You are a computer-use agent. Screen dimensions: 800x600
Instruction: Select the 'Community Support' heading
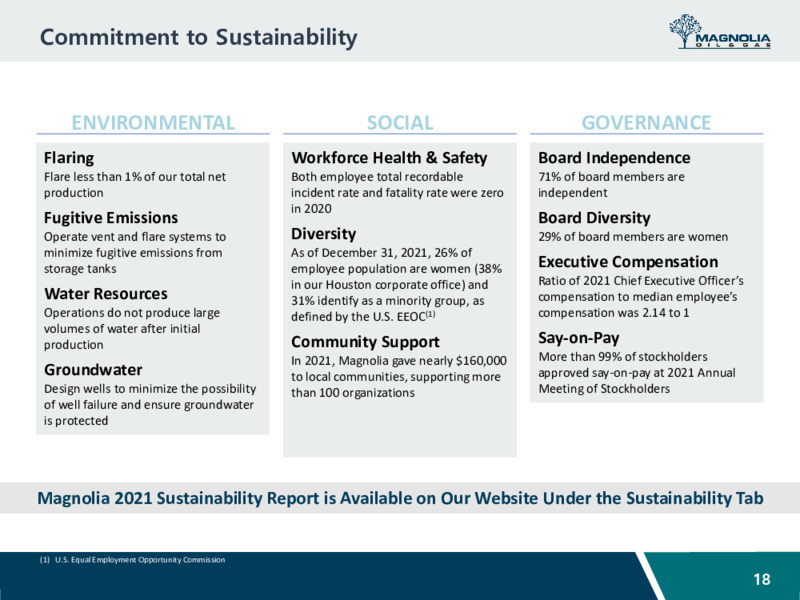[365, 342]
